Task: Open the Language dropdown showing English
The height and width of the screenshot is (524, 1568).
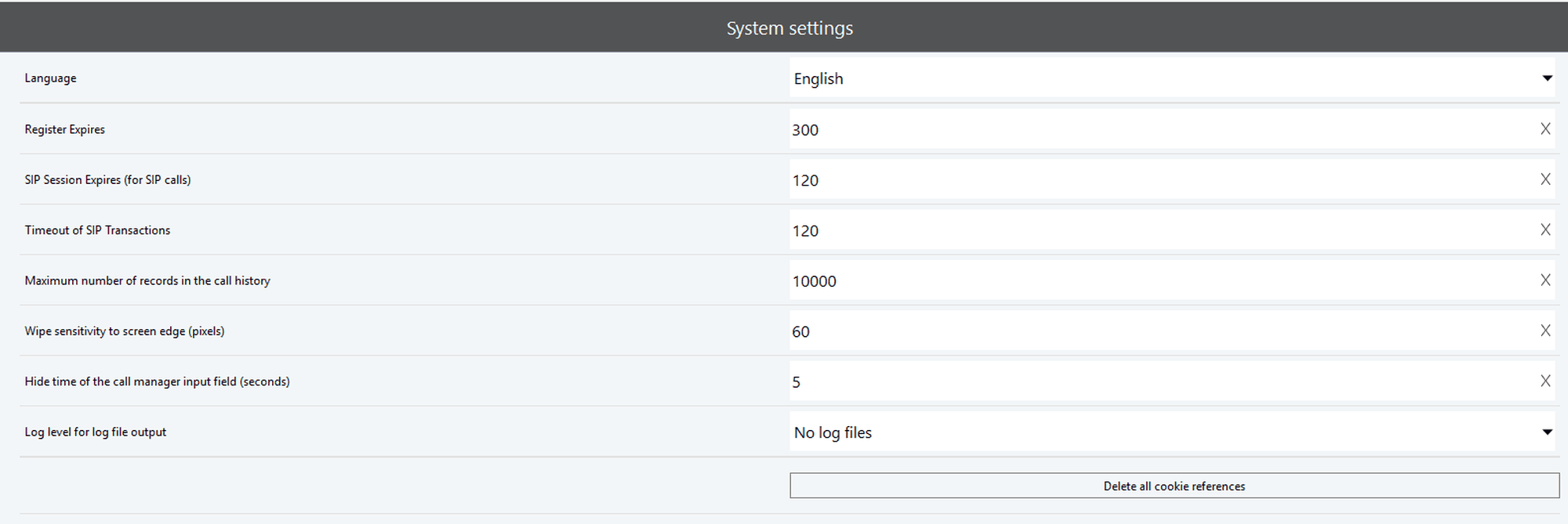Action: click(1171, 78)
